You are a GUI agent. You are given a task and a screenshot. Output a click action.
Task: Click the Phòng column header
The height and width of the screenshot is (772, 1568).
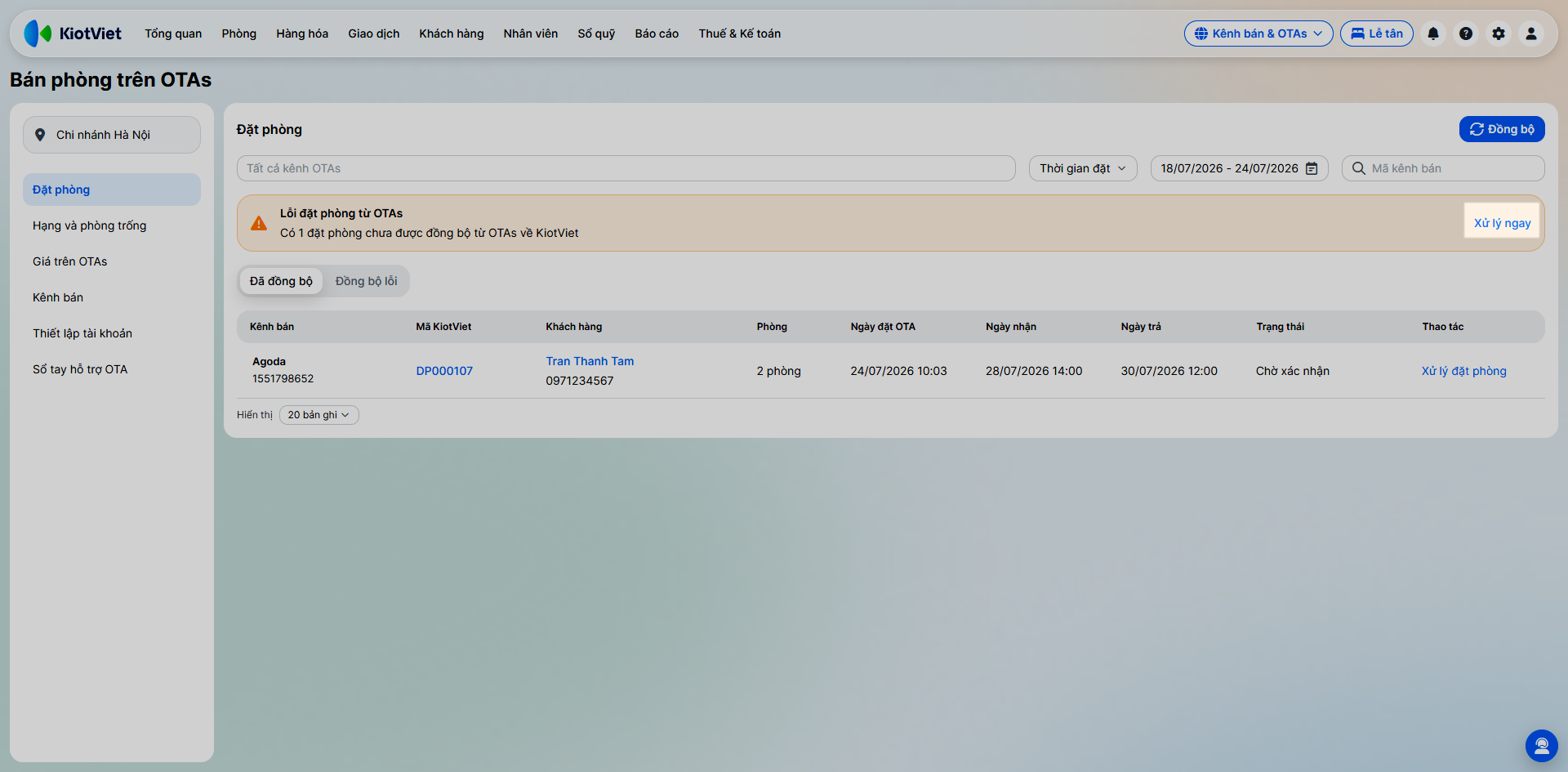coord(772,327)
